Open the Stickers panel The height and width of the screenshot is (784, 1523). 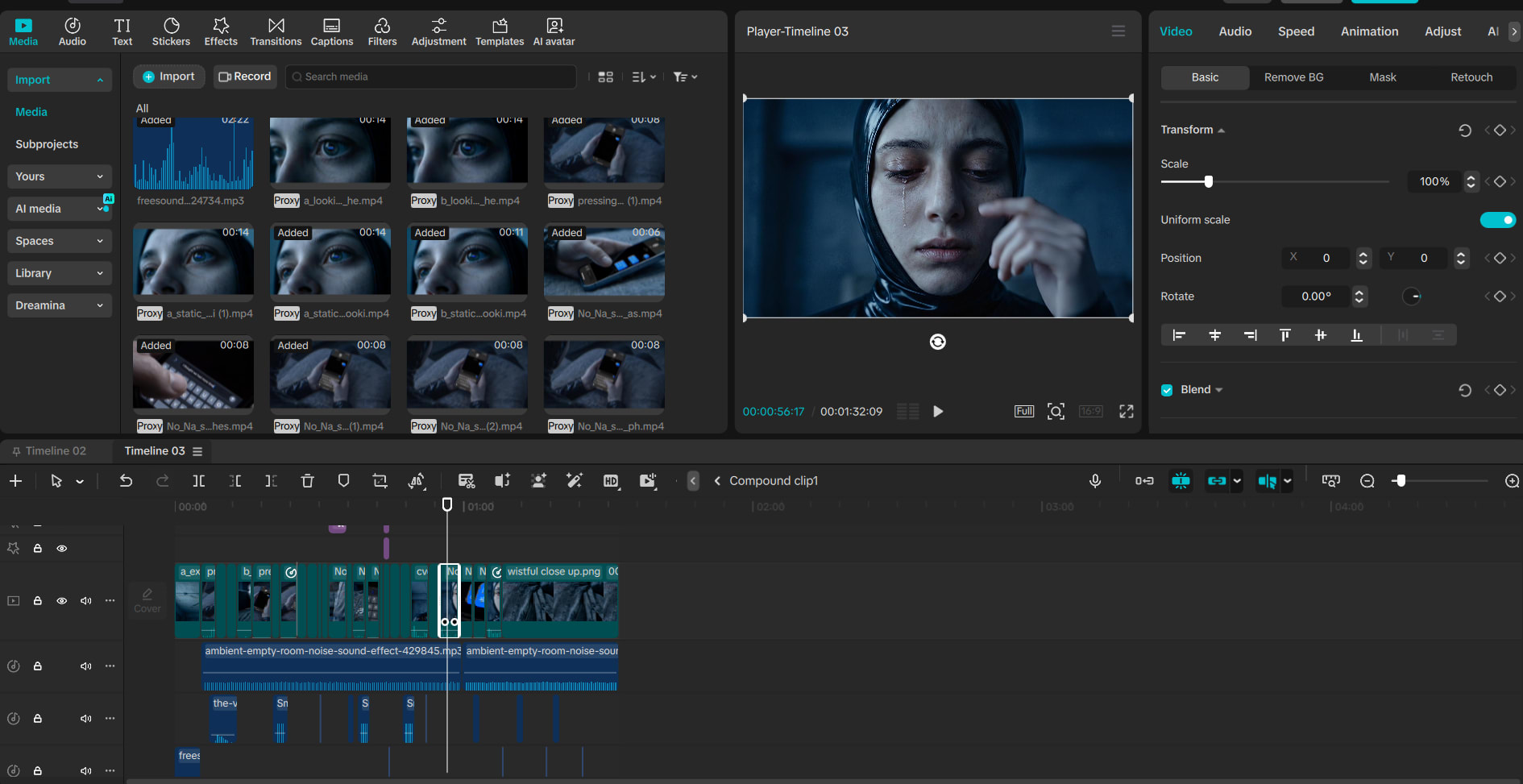[x=171, y=32]
